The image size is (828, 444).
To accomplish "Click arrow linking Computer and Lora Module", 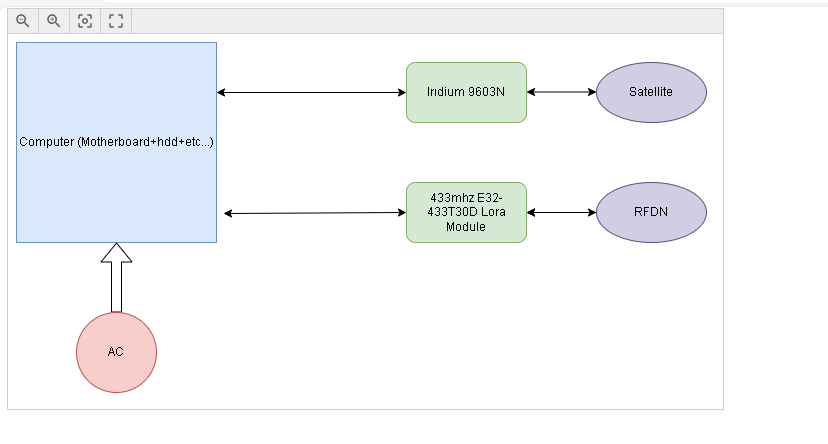I will pyautogui.click(x=315, y=213).
